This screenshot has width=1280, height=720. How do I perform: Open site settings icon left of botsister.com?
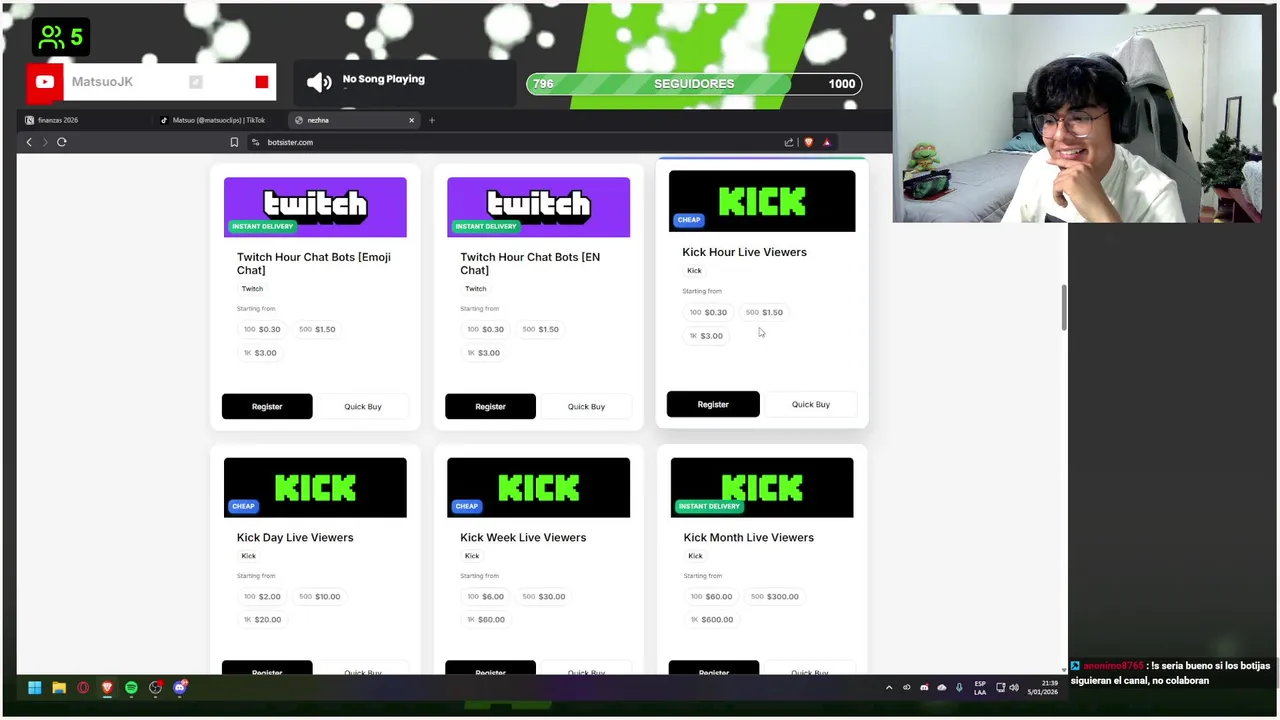(x=255, y=142)
